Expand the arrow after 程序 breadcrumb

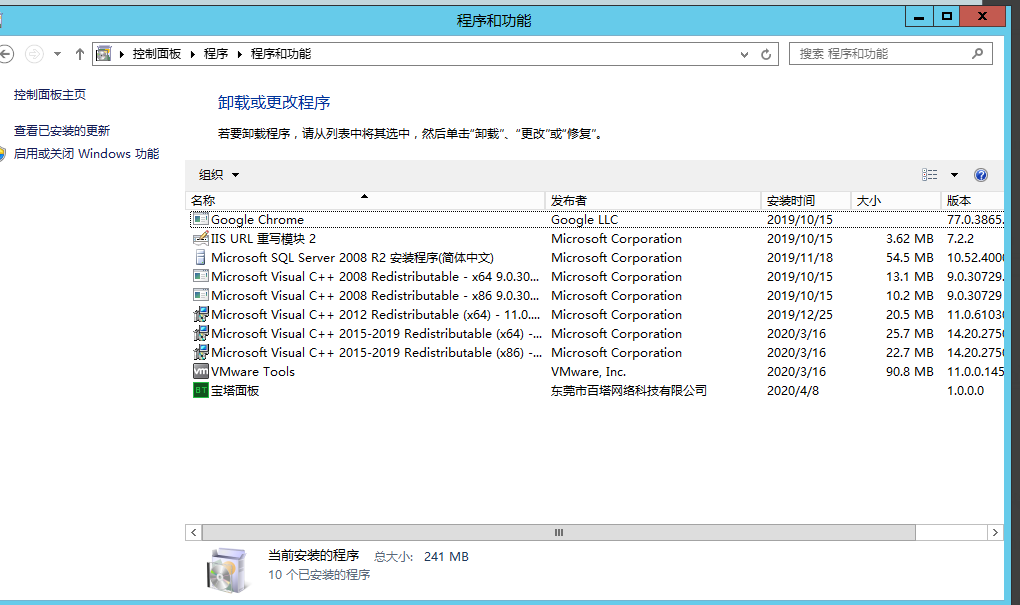point(239,54)
